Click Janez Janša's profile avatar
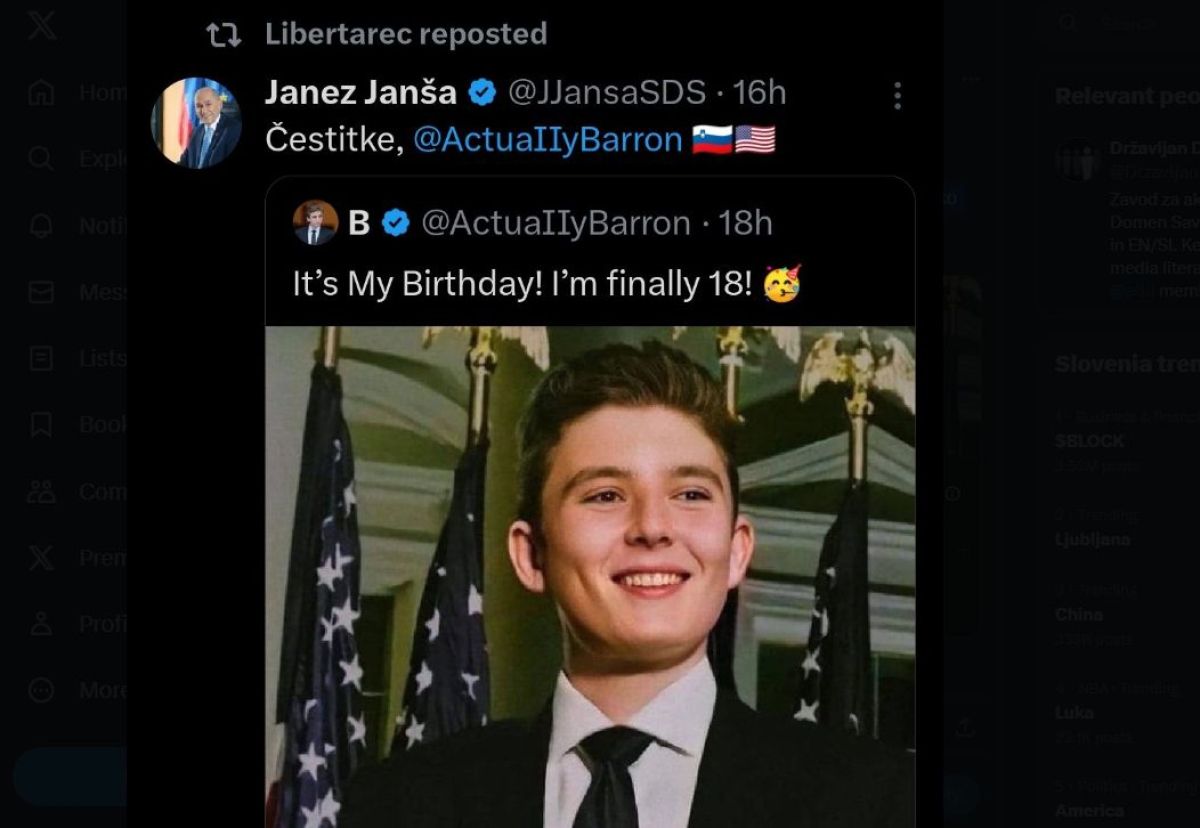The image size is (1200, 828). pos(196,122)
